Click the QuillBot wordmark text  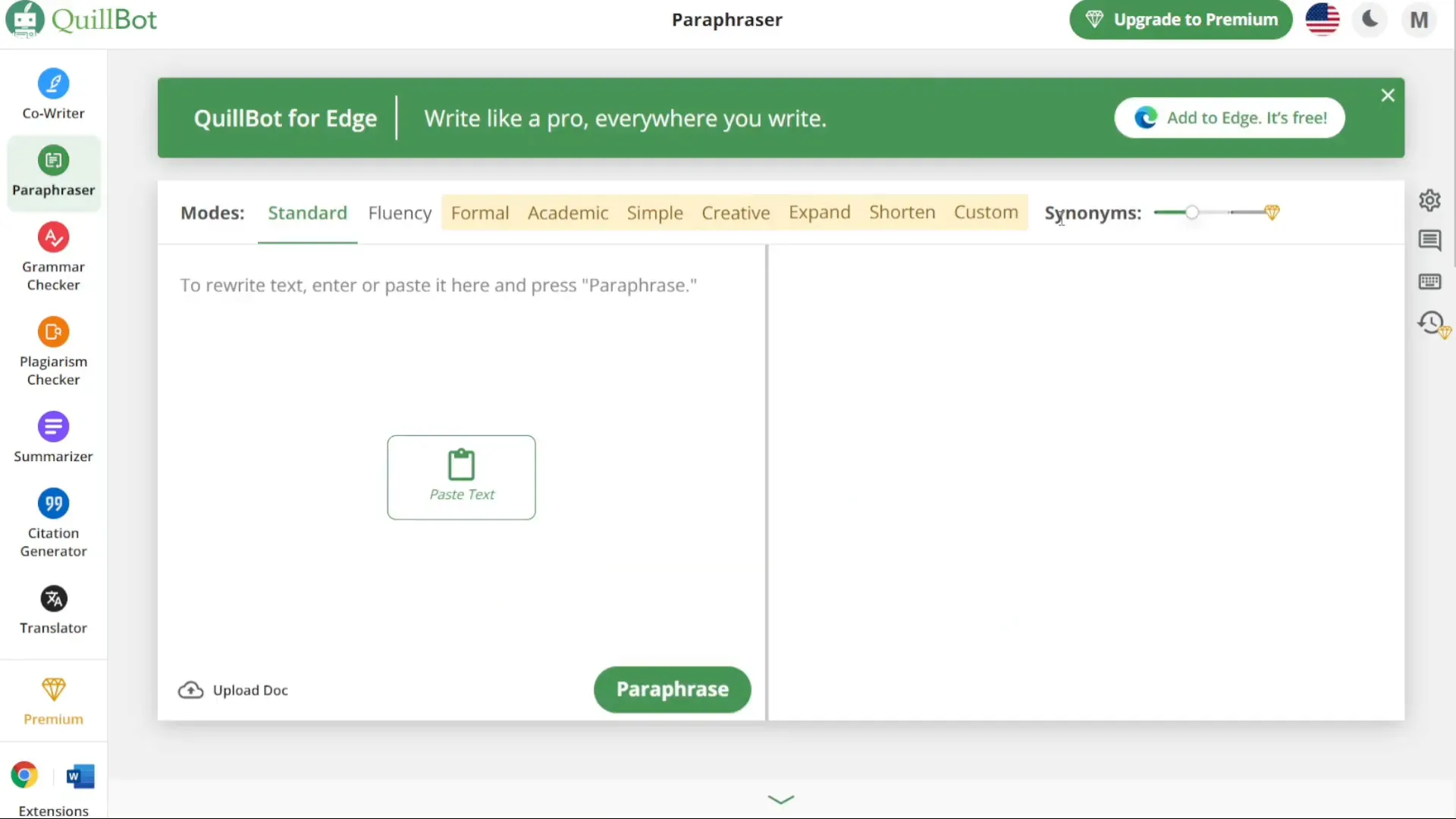[x=104, y=19]
